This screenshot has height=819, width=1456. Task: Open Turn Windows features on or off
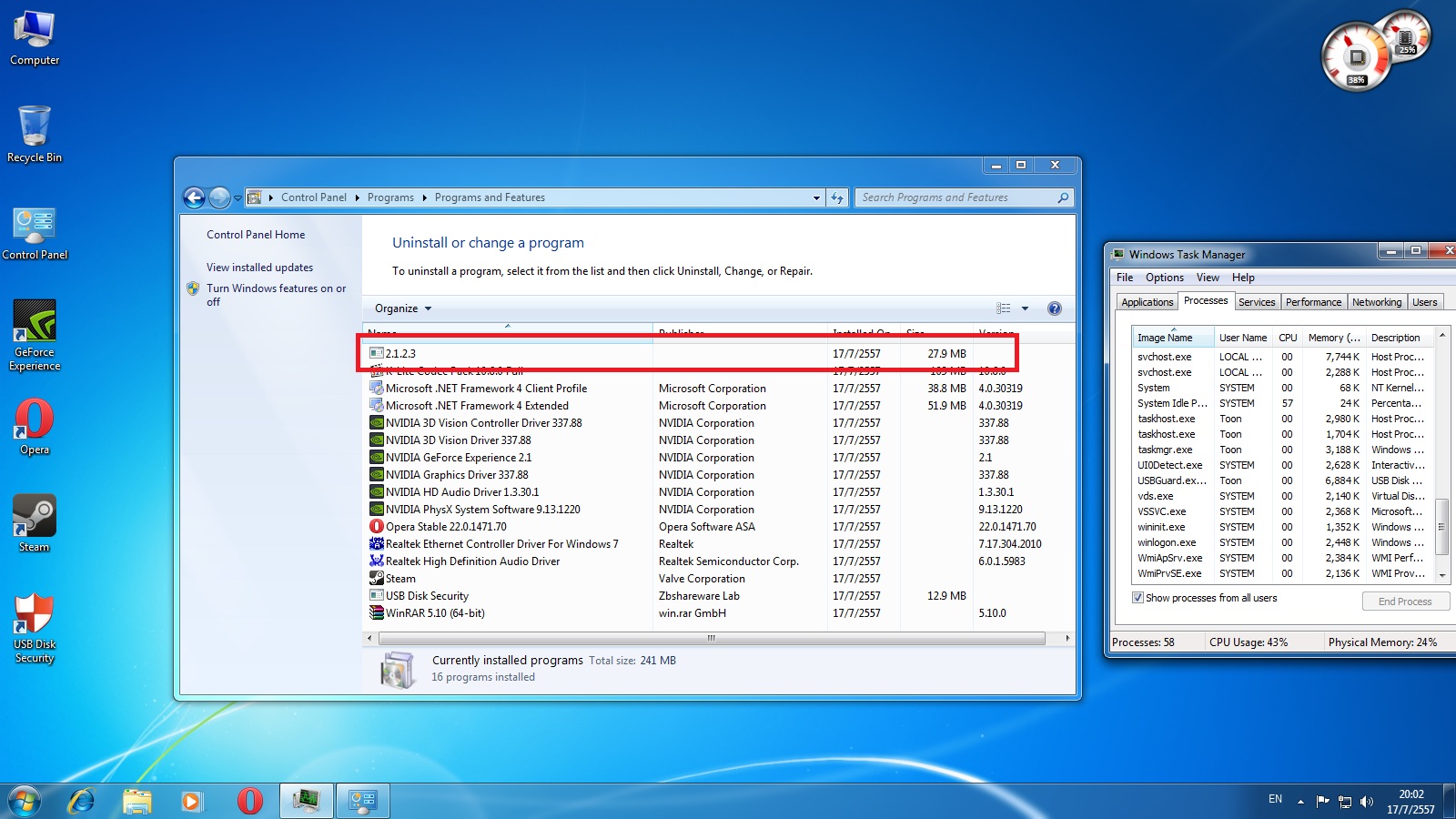coord(276,295)
